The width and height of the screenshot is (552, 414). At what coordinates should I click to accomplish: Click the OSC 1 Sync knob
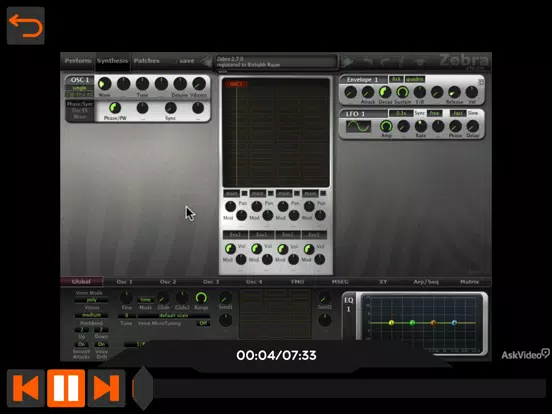coord(170,108)
